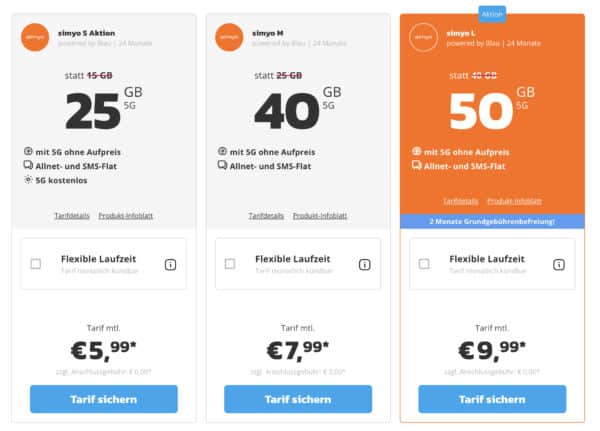Click the simyo S Aktion orange logo

tap(35, 37)
